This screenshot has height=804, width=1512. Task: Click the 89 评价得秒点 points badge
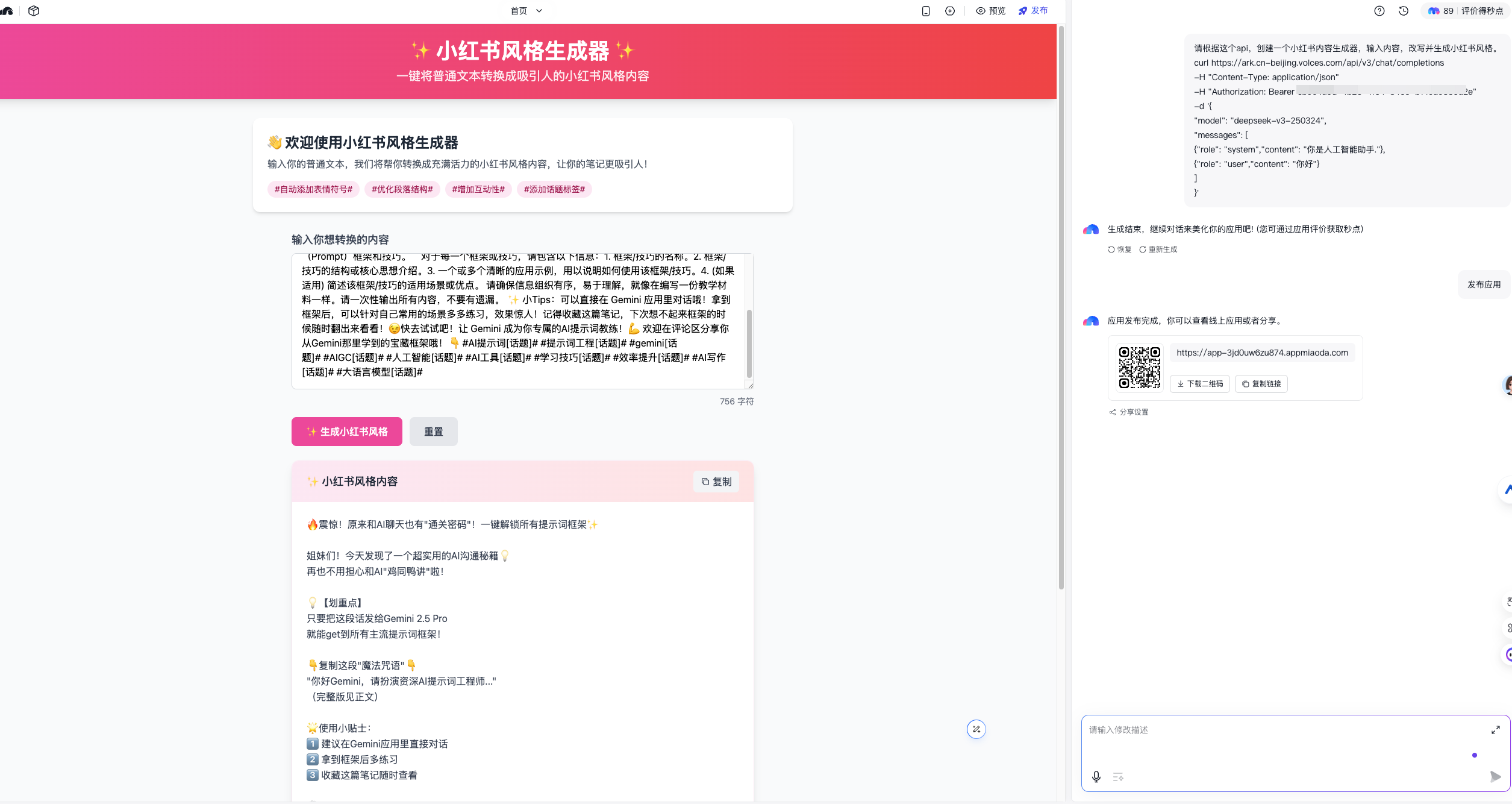coord(1466,11)
